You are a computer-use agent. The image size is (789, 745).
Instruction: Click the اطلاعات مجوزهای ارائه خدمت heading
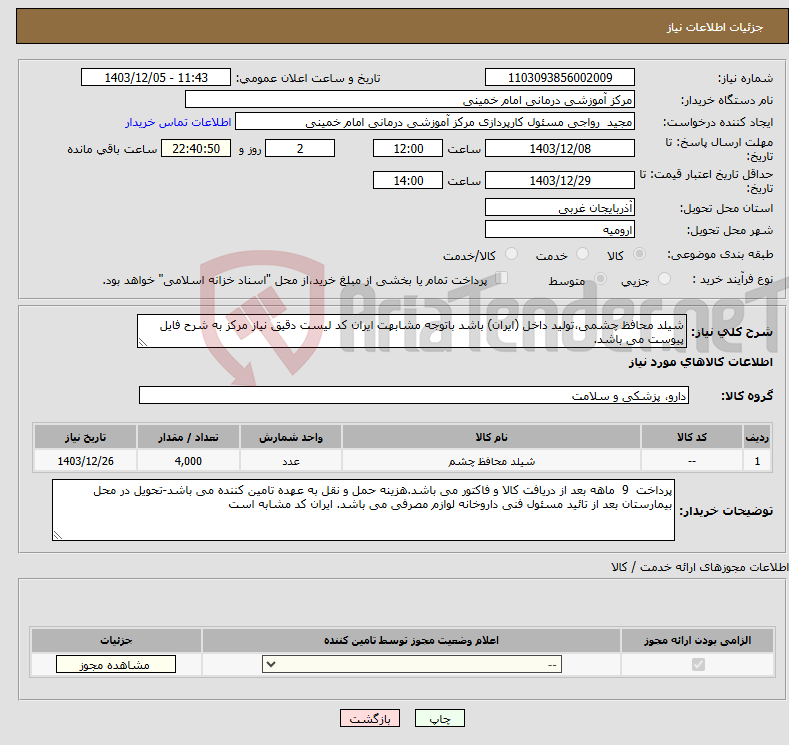click(x=700, y=567)
